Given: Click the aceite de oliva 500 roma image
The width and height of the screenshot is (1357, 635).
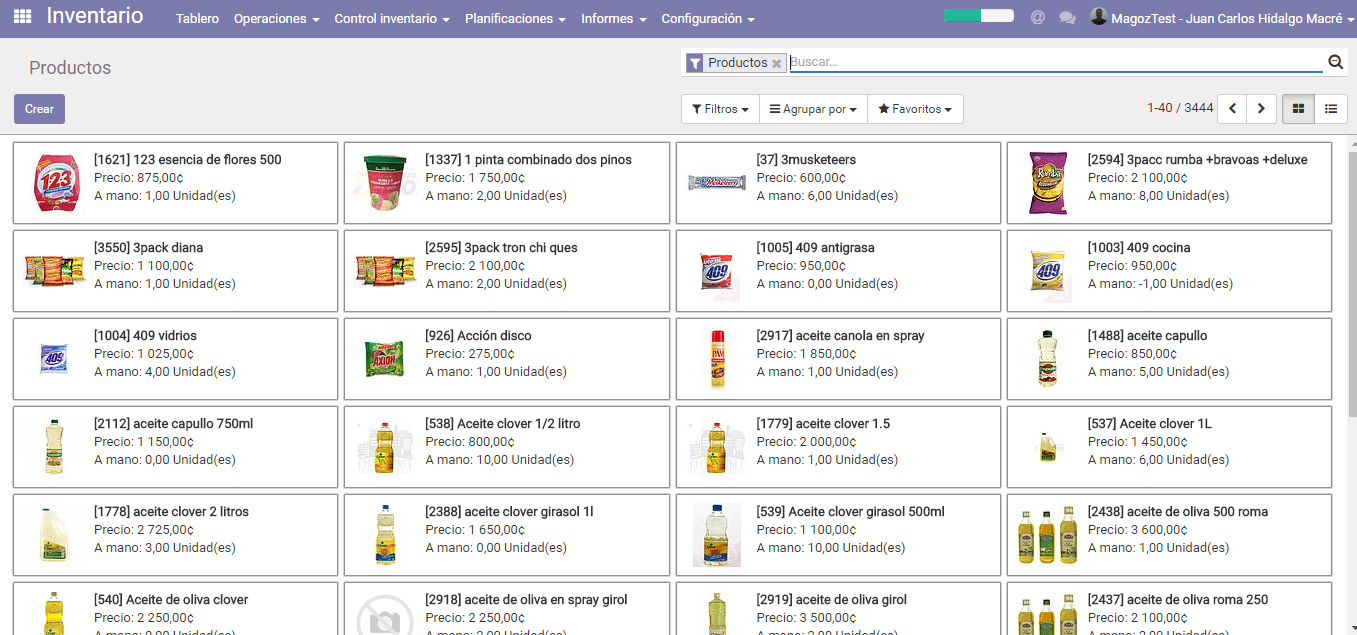Looking at the screenshot, I should tap(1048, 535).
